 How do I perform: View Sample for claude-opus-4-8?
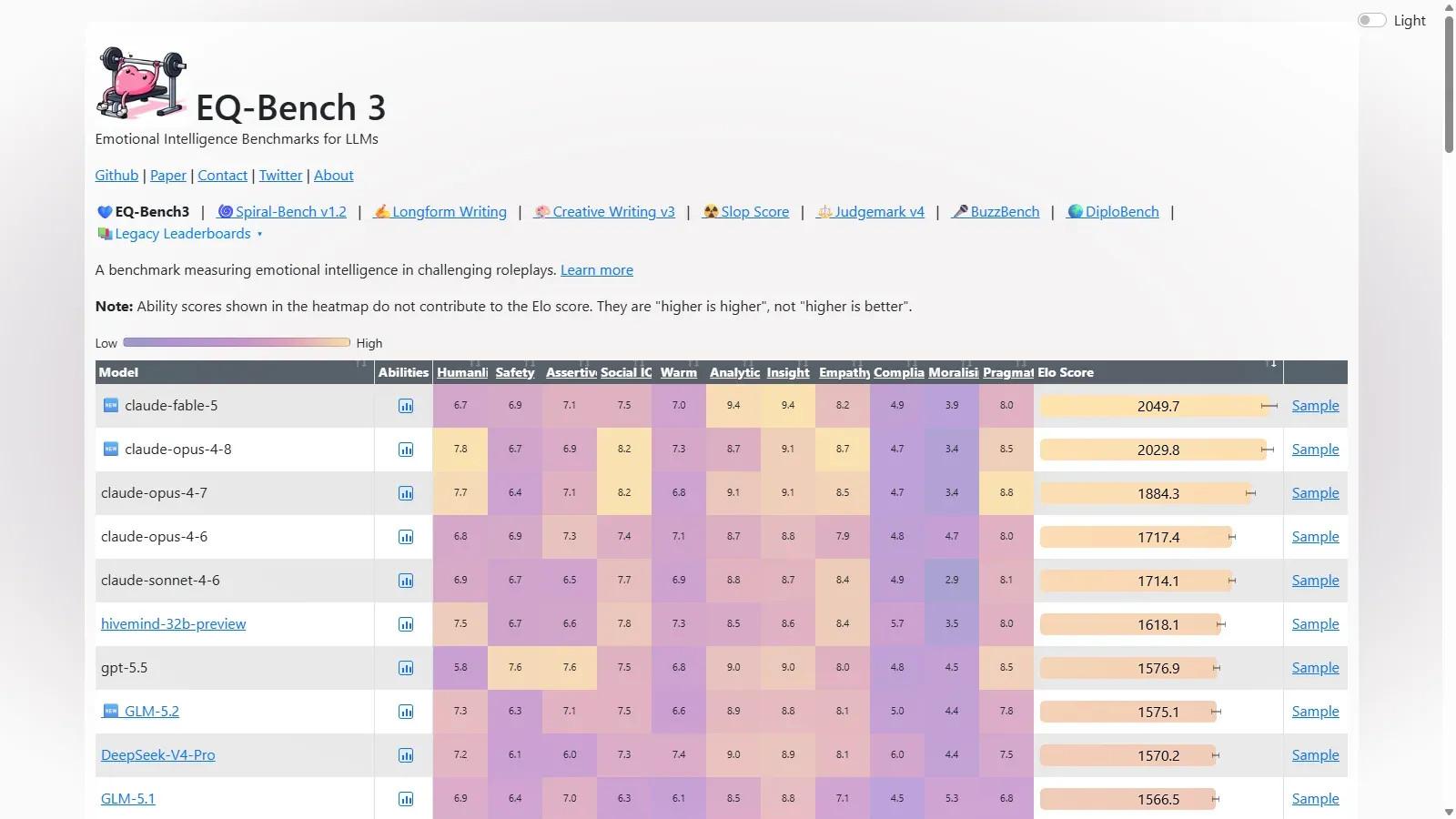(x=1316, y=450)
